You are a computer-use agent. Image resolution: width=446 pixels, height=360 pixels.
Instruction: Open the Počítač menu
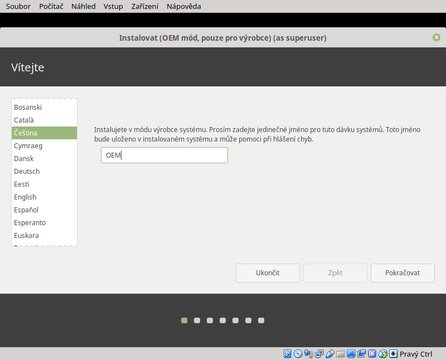pos(51,6)
